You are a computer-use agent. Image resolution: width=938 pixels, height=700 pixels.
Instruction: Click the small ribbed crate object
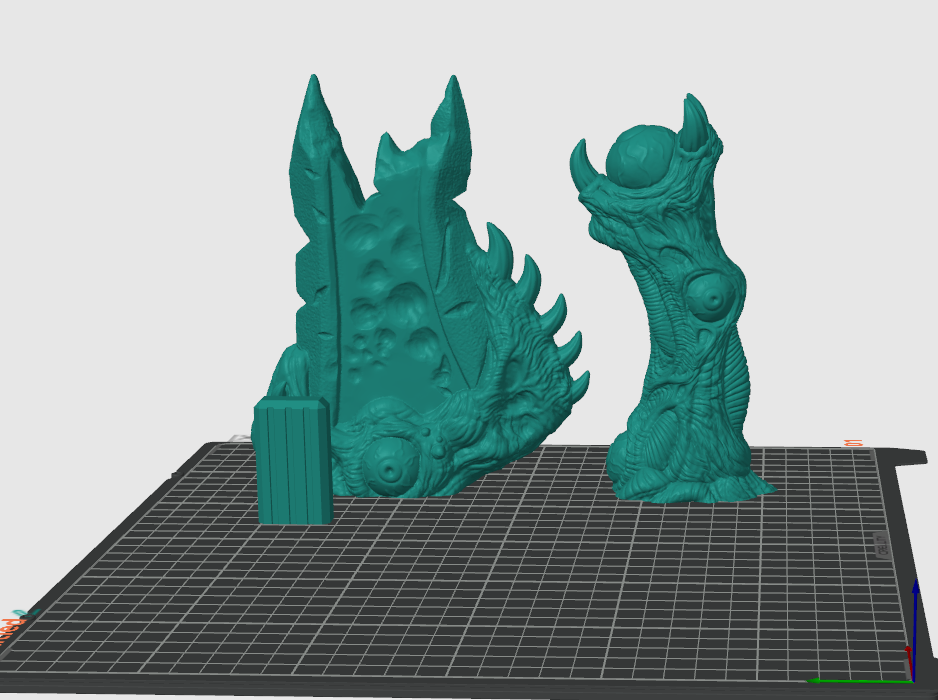290,460
